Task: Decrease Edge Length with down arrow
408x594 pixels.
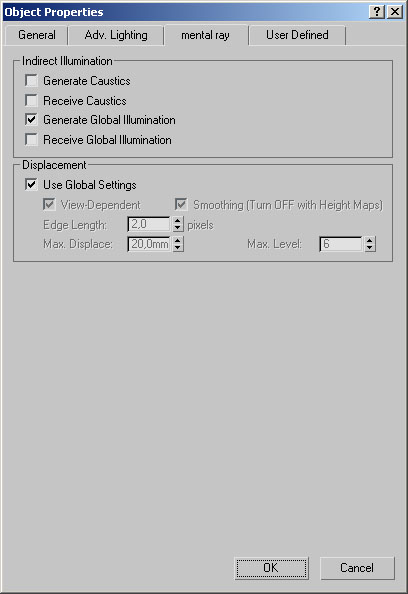Action: coord(178,228)
